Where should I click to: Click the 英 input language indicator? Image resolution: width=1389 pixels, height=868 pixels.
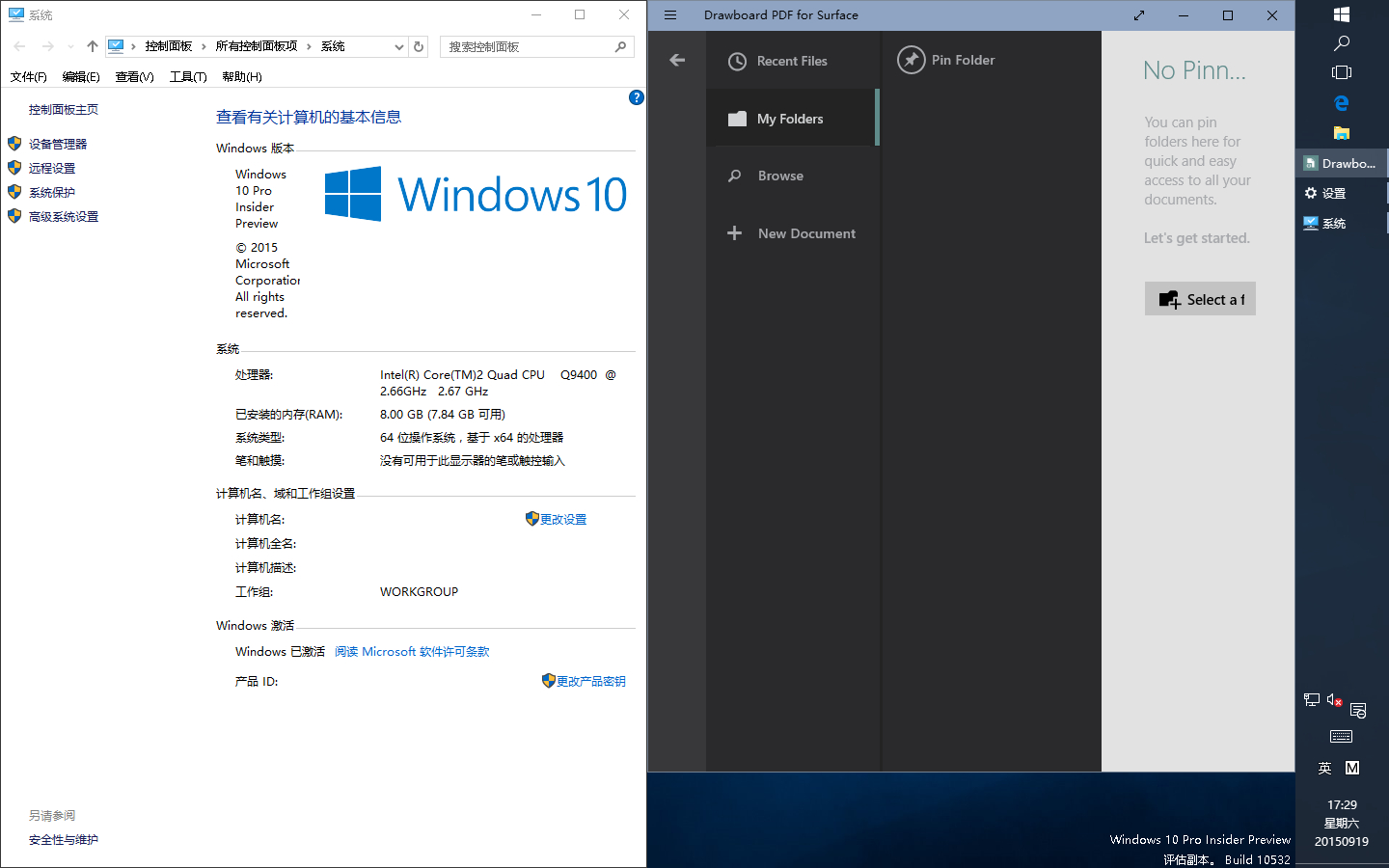pyautogui.click(x=1325, y=769)
